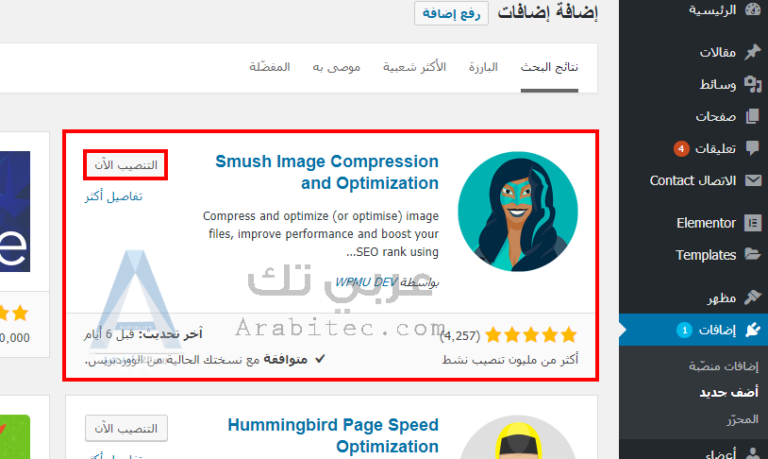Click the plugins plug icon beside إضافات
The height and width of the screenshot is (459, 768).
753,330
